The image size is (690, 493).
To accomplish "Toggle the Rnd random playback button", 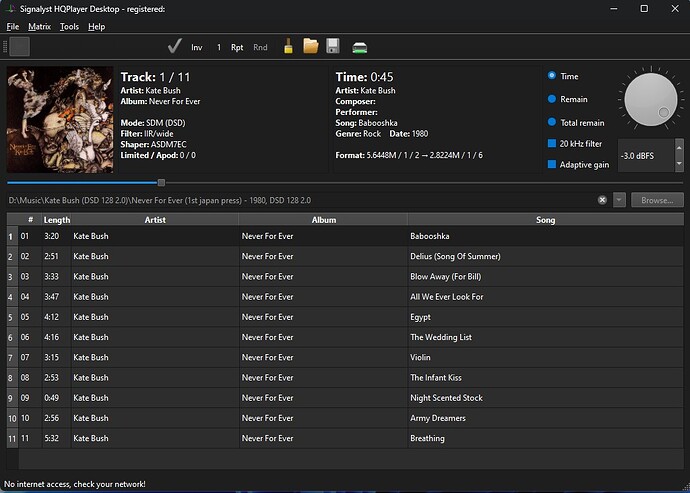I will (260, 47).
